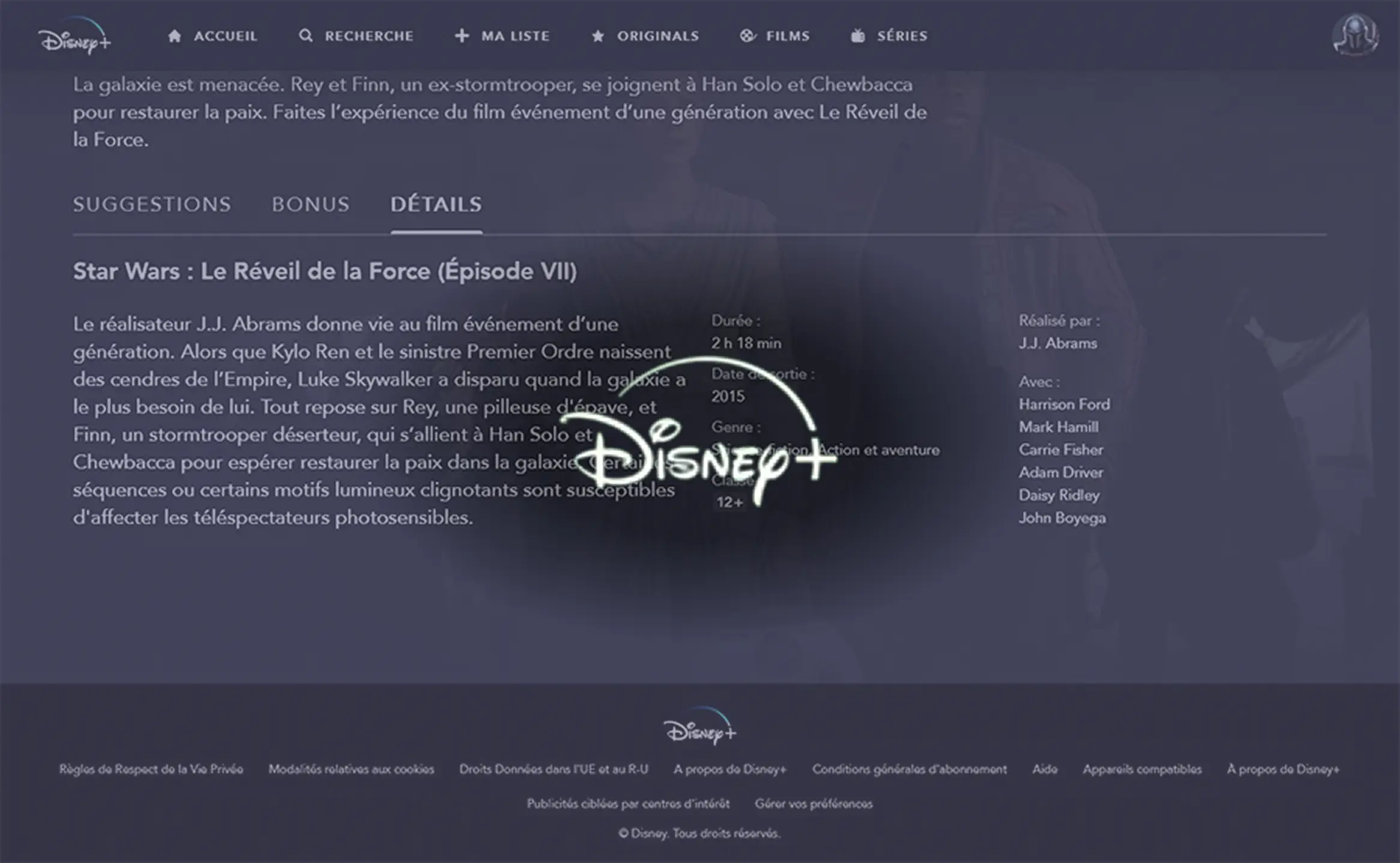Open Conditions générales d'abonnement
The height and width of the screenshot is (863, 1400).
[x=908, y=769]
